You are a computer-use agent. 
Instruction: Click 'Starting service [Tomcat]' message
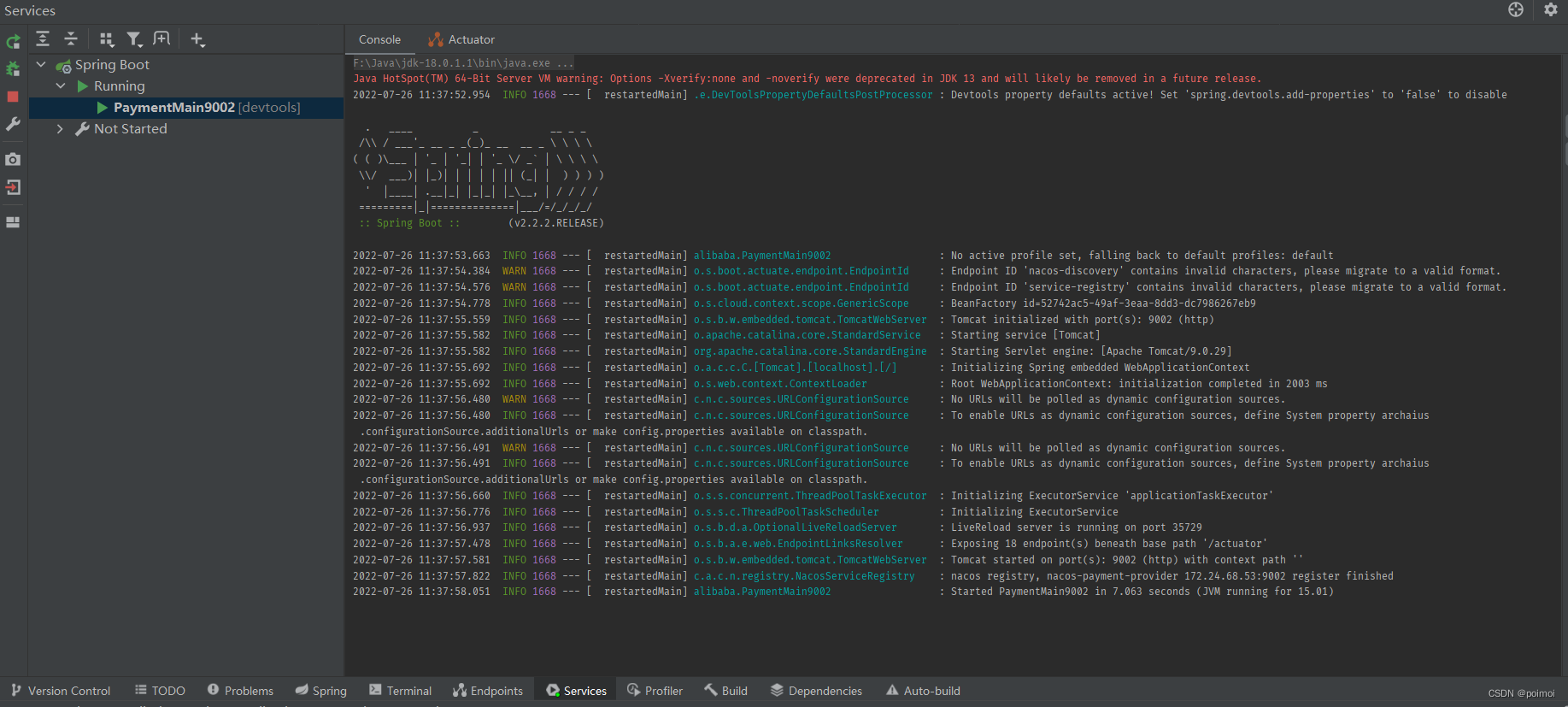[1025, 335]
